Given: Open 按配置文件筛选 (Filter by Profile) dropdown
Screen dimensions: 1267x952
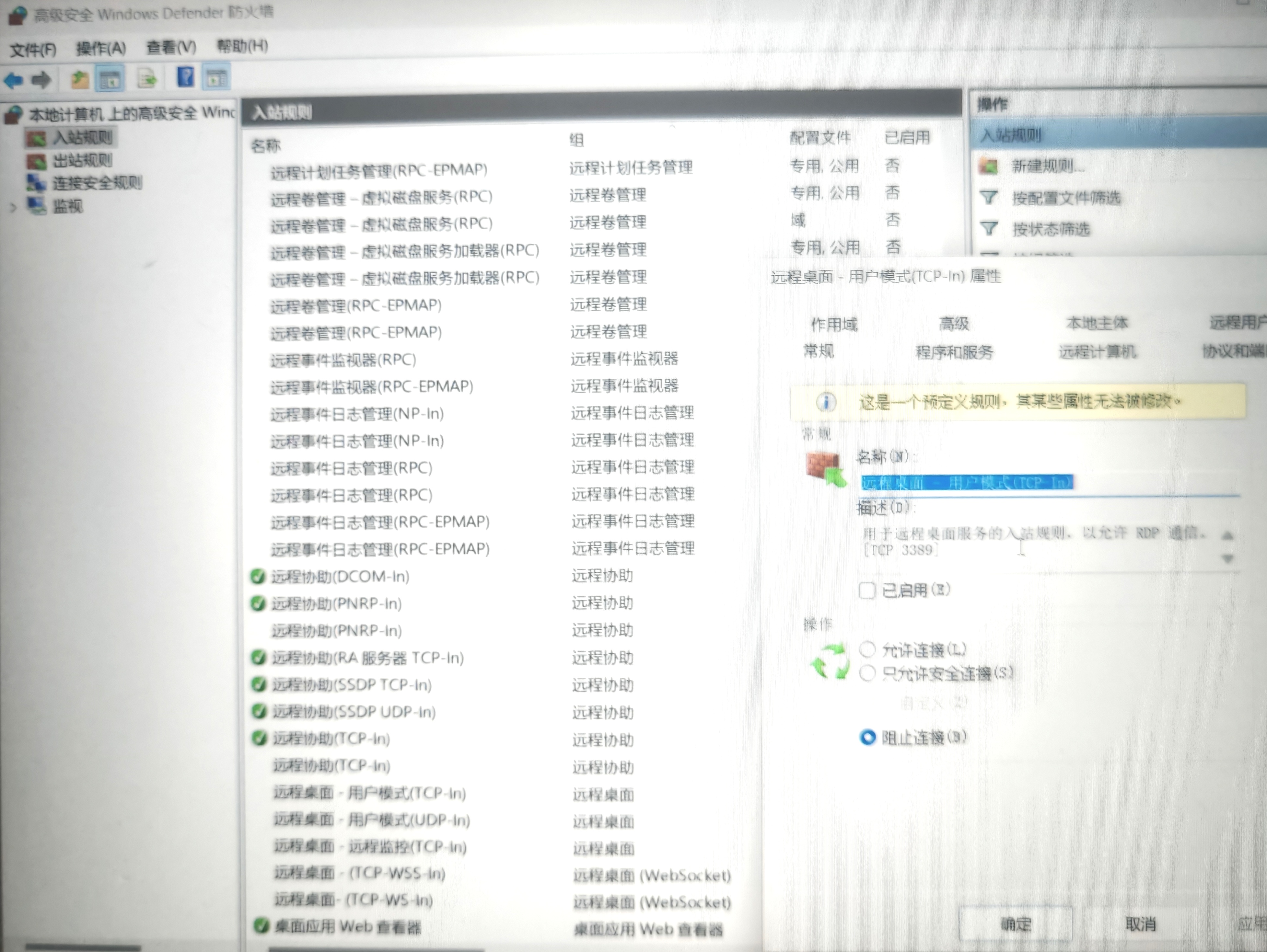Looking at the screenshot, I should [1066, 198].
